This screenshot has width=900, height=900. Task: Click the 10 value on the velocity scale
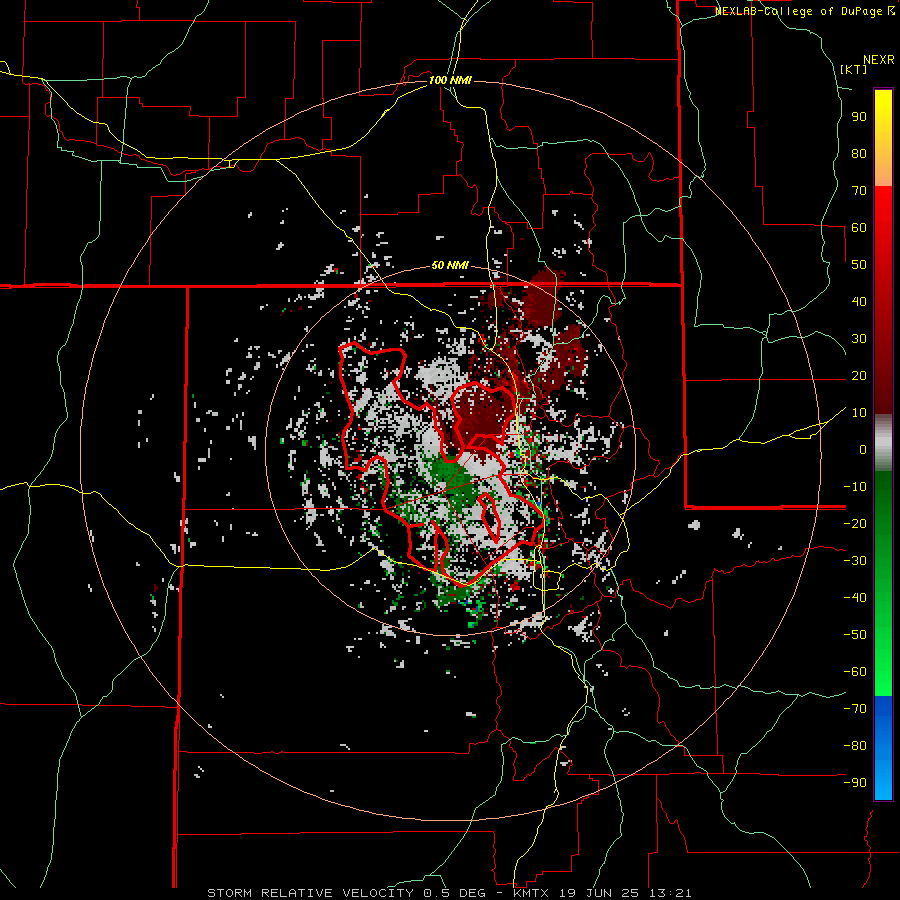(x=859, y=413)
